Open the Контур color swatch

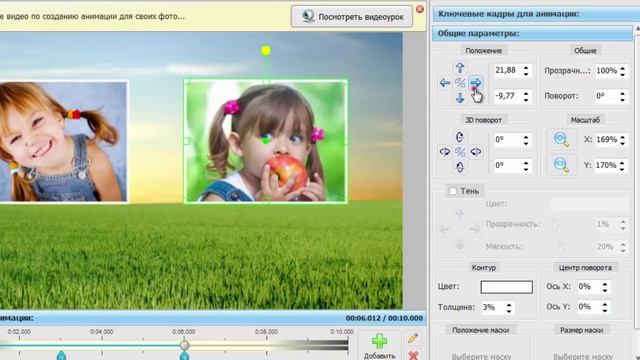point(507,287)
